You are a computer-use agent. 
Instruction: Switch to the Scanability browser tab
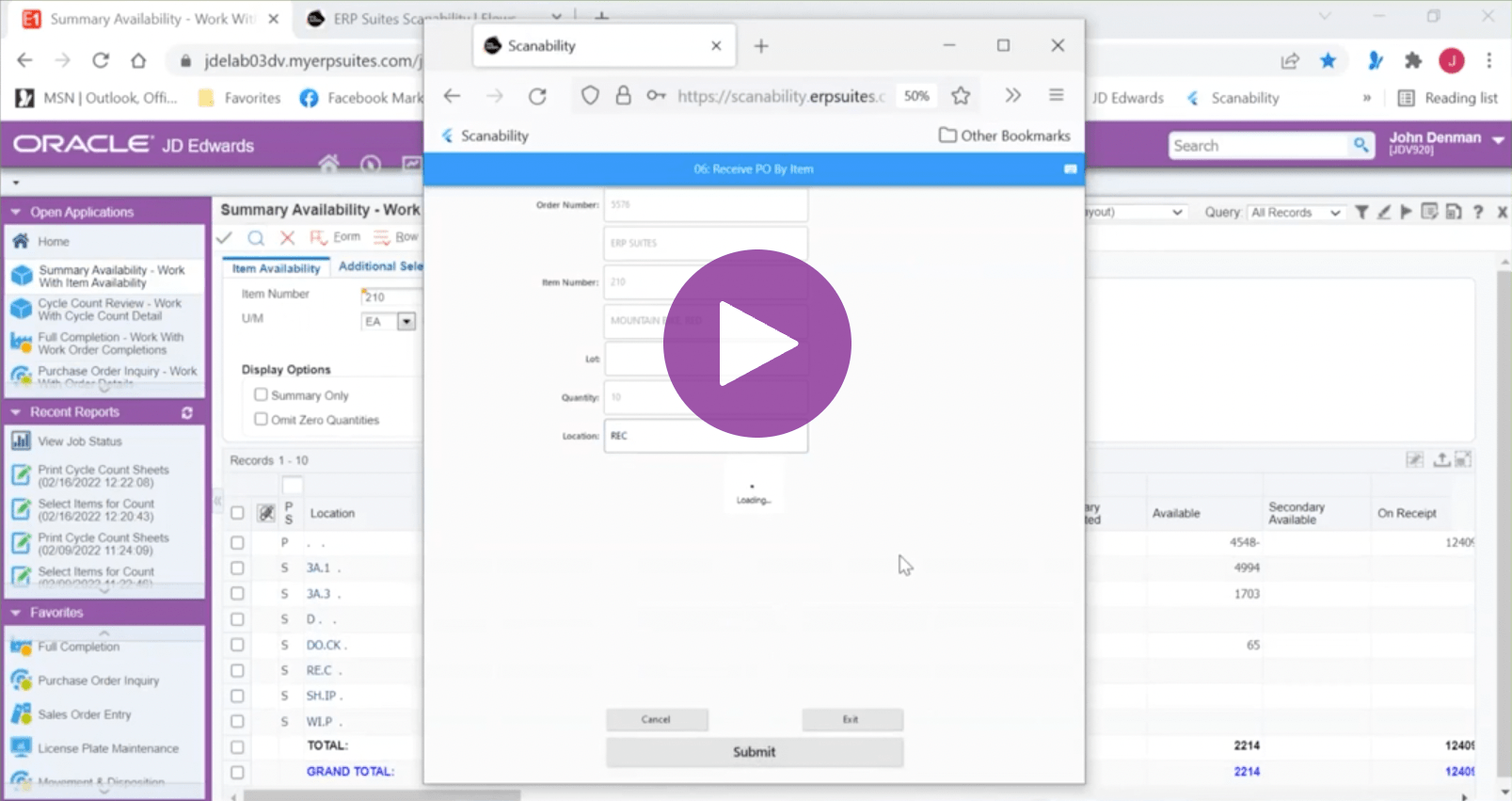pyautogui.click(x=604, y=46)
